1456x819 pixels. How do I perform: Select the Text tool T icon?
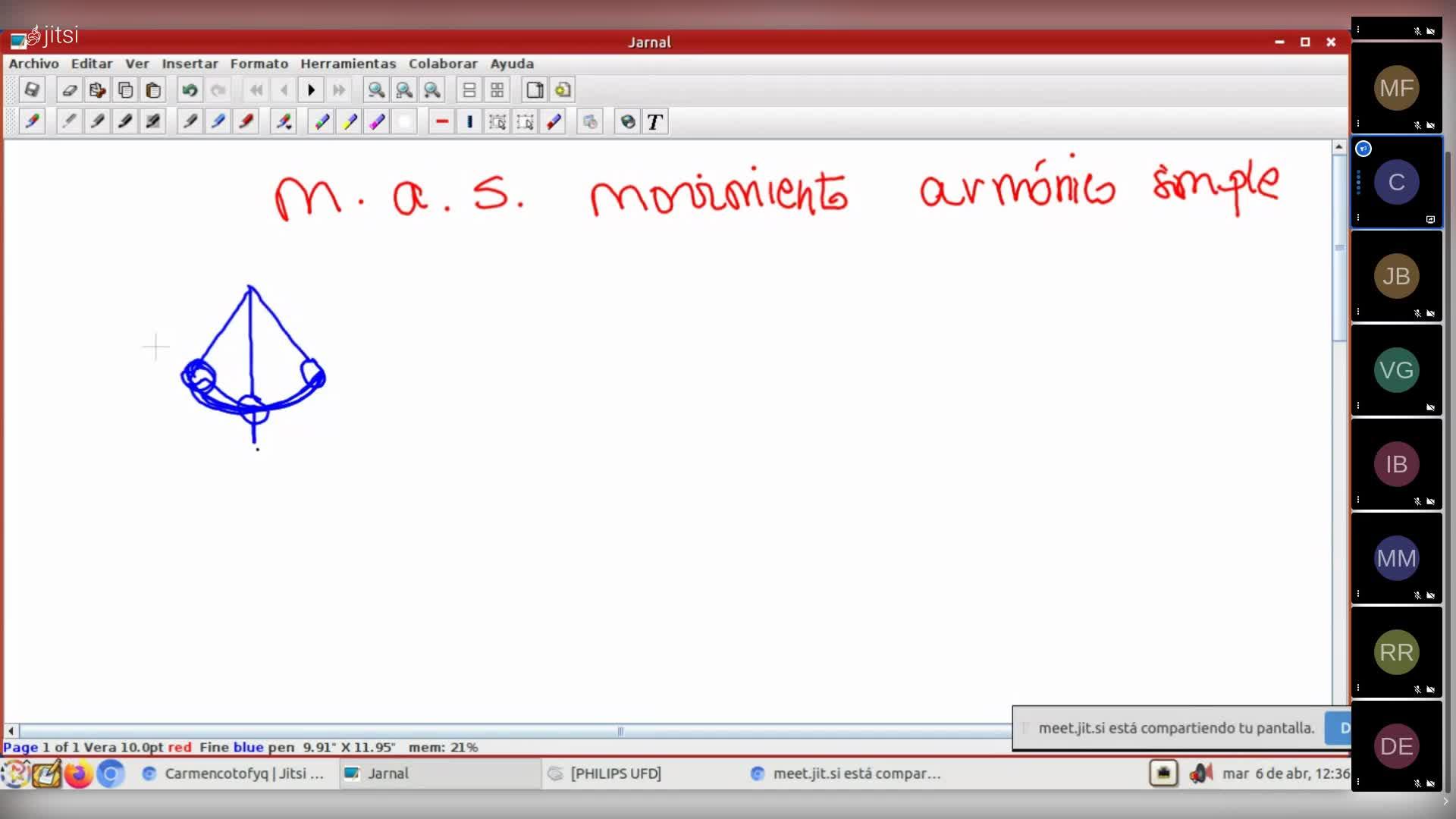point(655,122)
